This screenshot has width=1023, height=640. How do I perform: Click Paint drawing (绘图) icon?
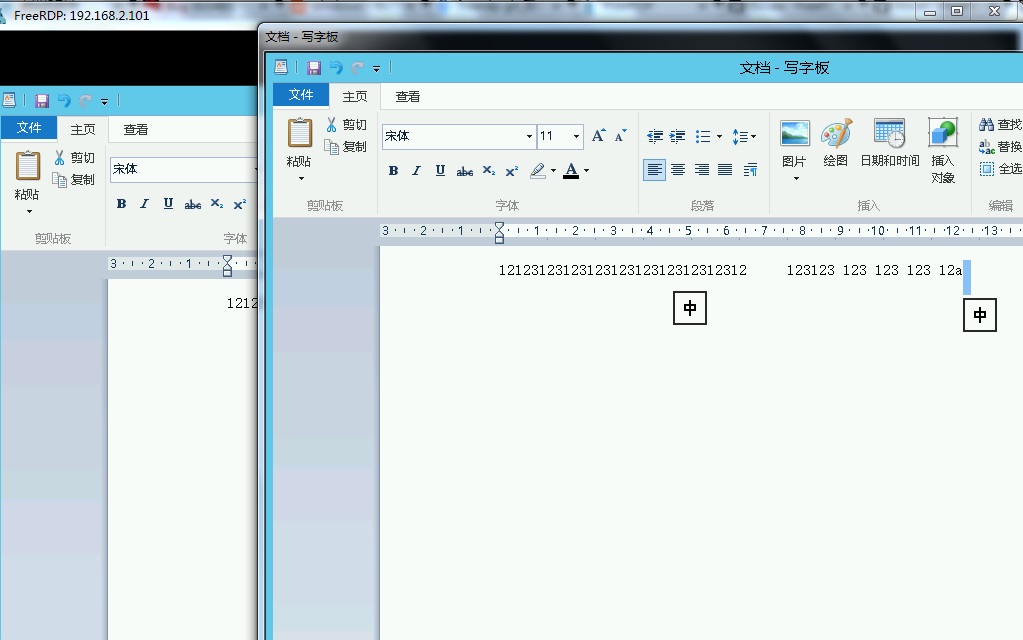tap(836, 133)
